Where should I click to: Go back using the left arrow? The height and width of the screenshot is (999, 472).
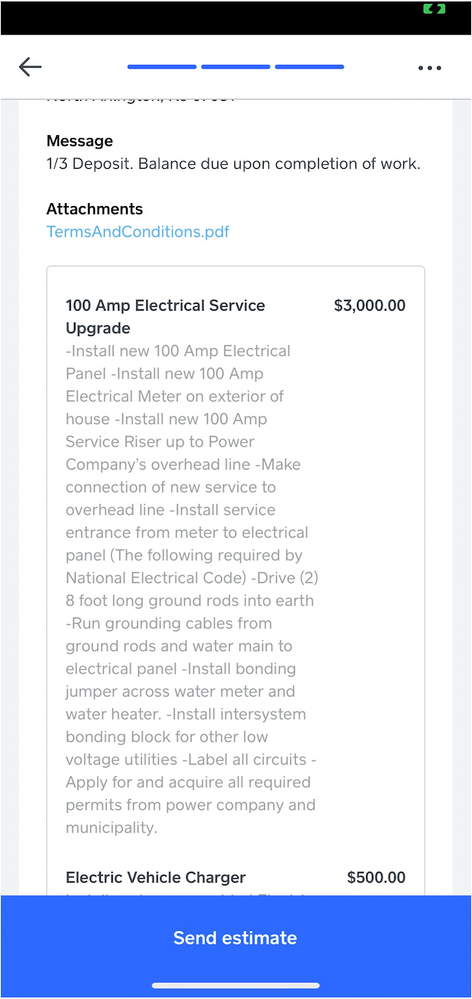[x=30, y=67]
